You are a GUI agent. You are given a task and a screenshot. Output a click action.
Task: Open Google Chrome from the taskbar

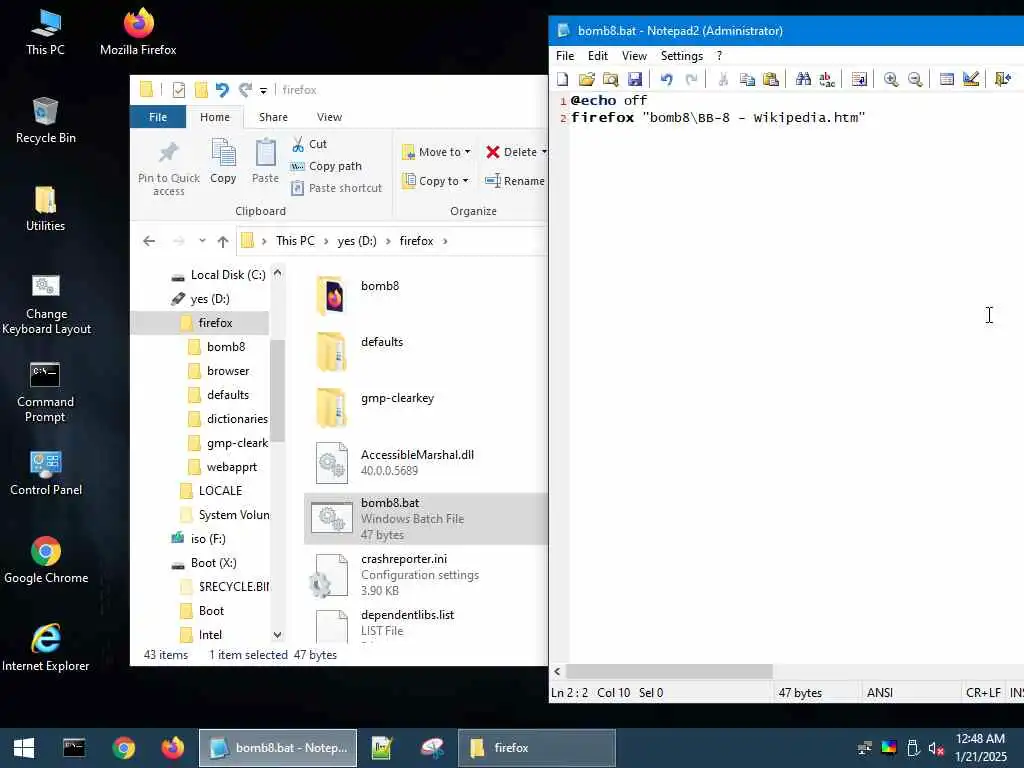tap(123, 748)
